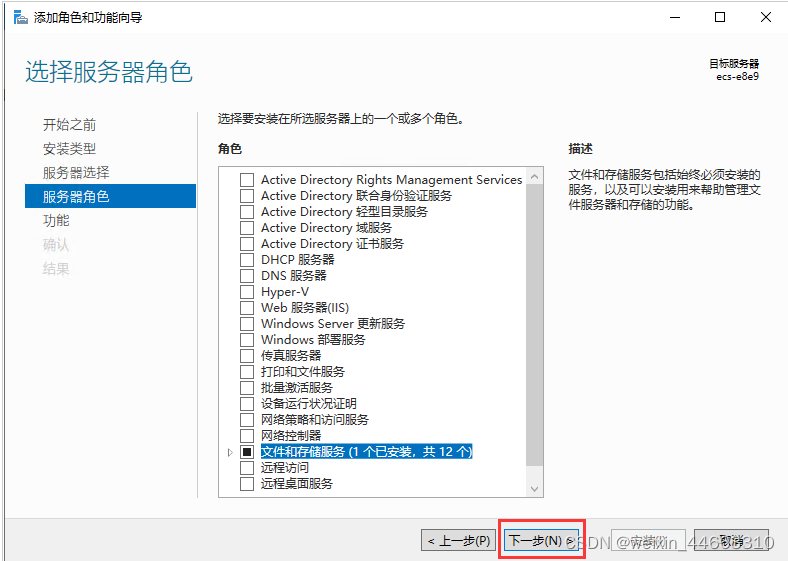The width and height of the screenshot is (788, 561).
Task: Check the 远程访问 role checkbox
Action: [247, 468]
